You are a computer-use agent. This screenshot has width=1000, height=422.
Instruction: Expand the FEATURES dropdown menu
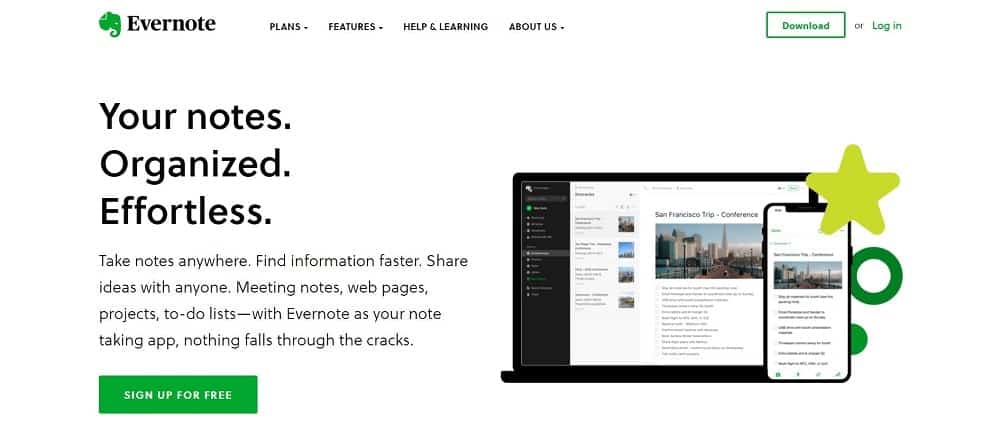tap(355, 27)
